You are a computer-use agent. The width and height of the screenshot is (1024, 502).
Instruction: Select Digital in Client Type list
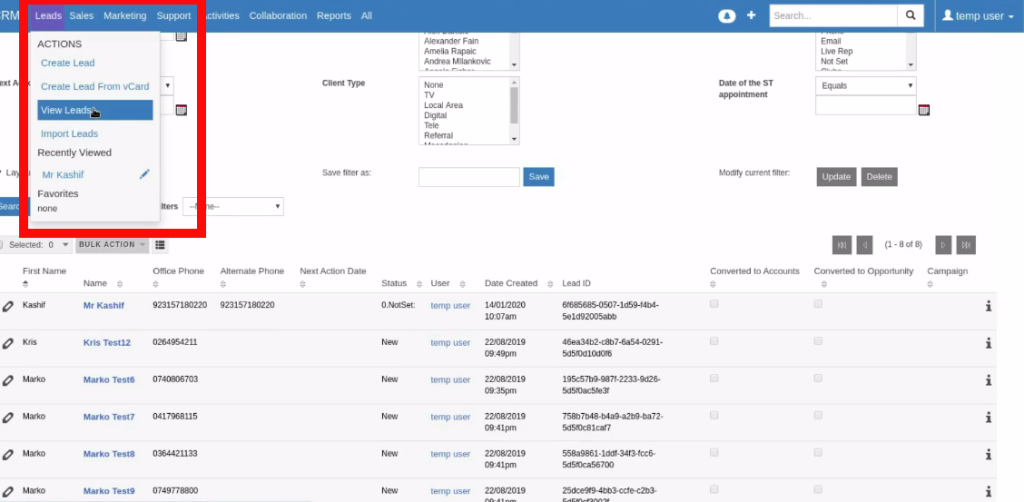tap(436, 115)
